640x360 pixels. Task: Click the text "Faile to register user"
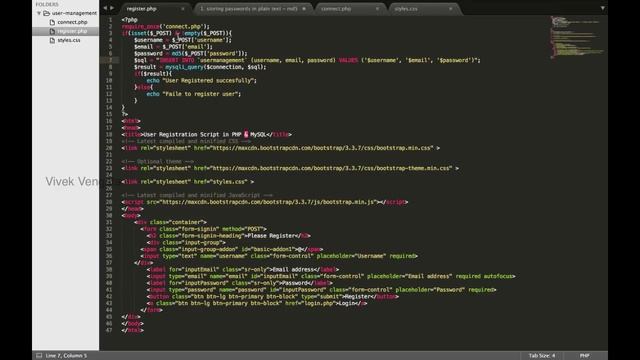pyautogui.click(x=200, y=94)
